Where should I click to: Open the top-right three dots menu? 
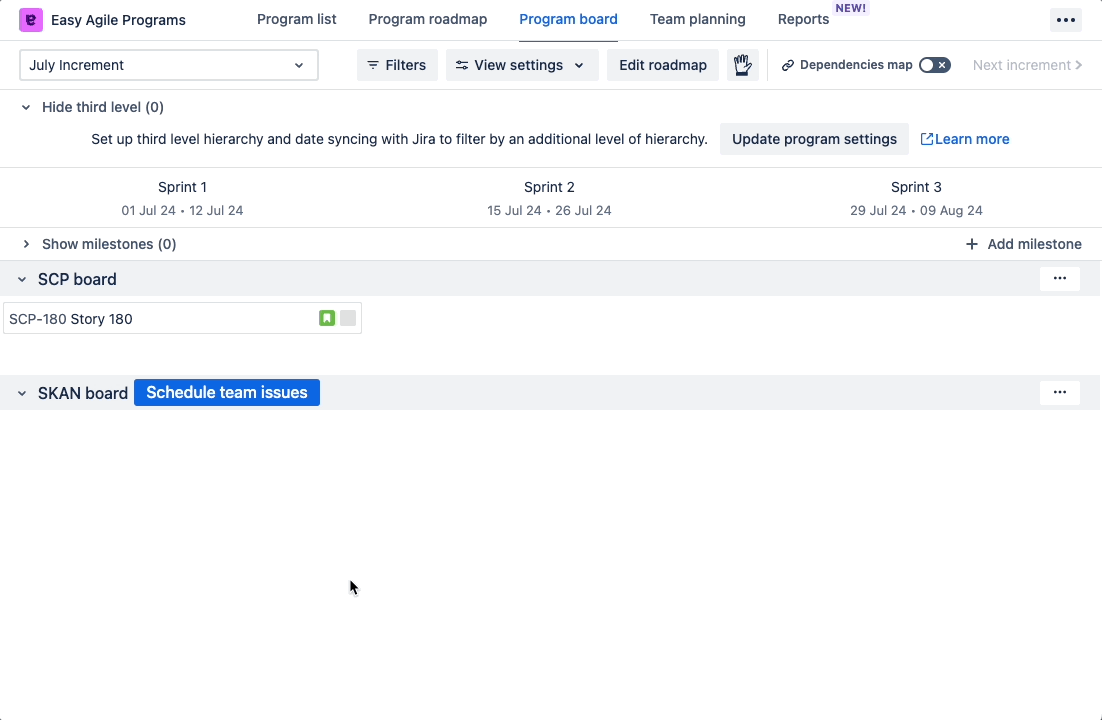click(1065, 20)
